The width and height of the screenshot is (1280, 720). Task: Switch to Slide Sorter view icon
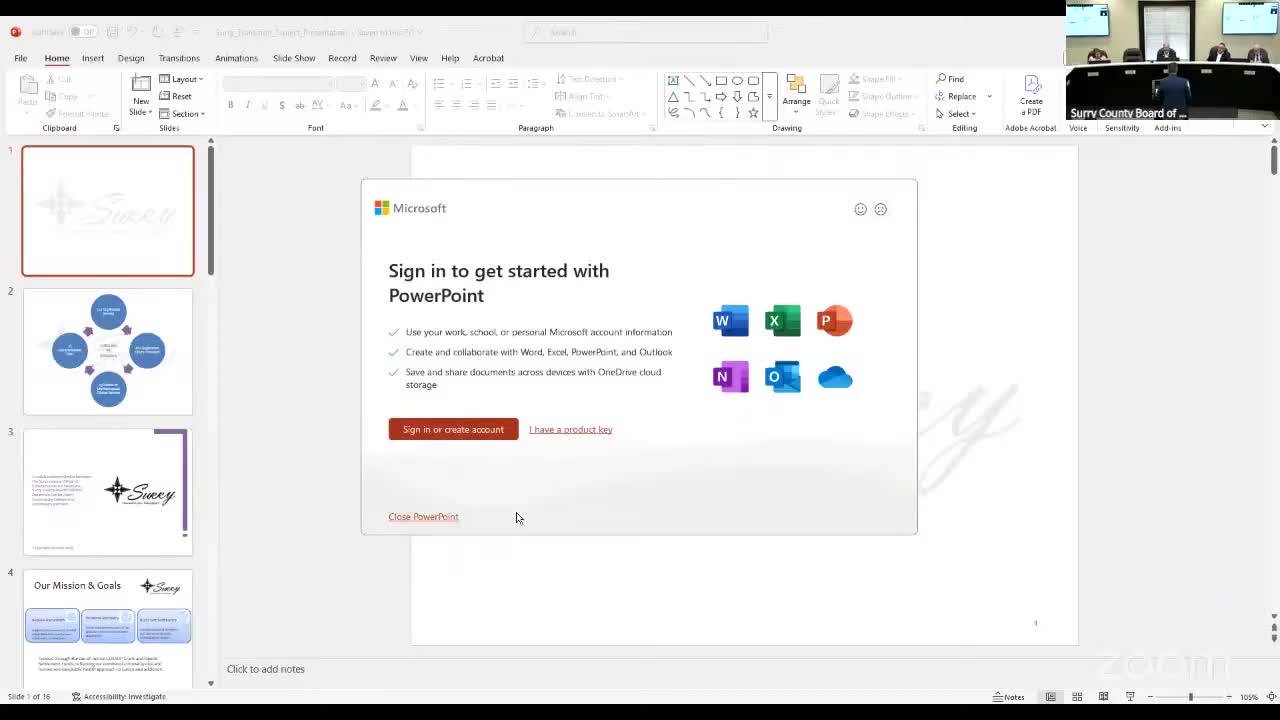[1077, 696]
